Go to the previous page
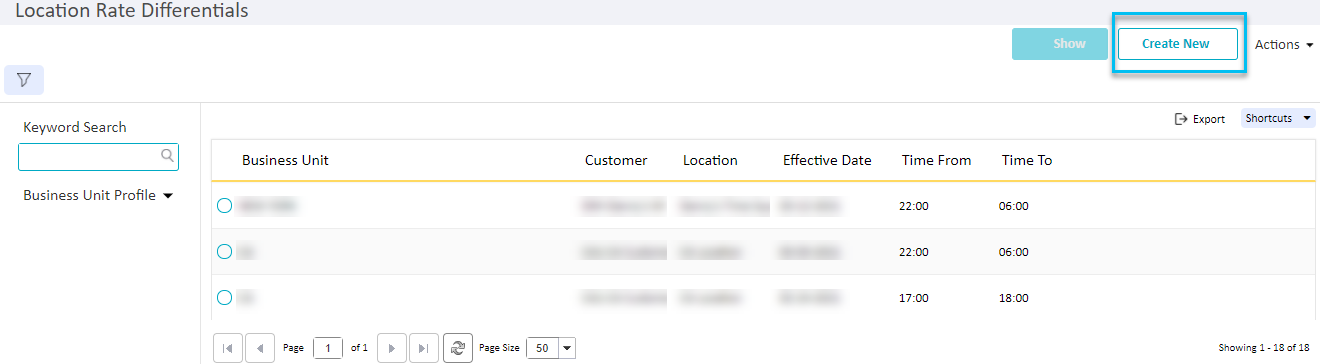The width and height of the screenshot is (1320, 364). point(260,348)
